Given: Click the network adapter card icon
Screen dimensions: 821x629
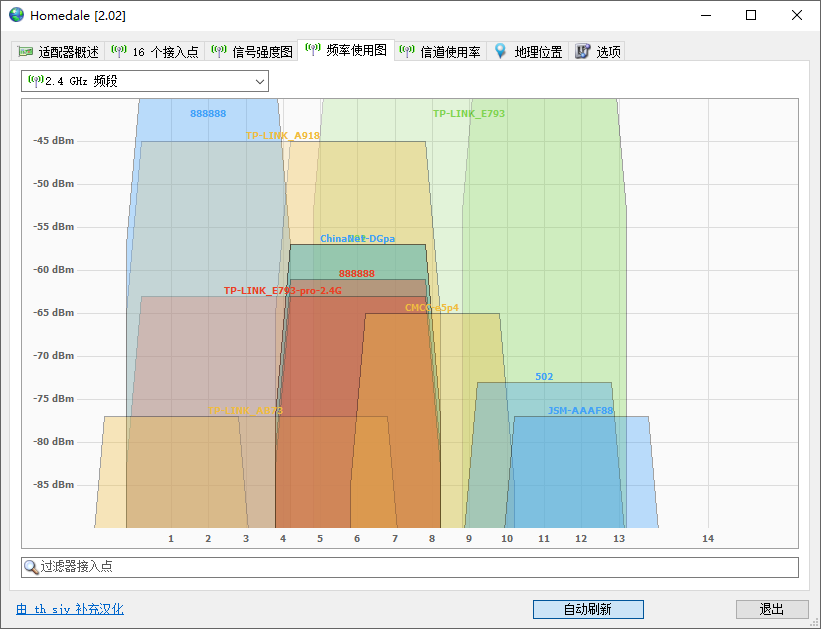Looking at the screenshot, I should [x=26, y=52].
